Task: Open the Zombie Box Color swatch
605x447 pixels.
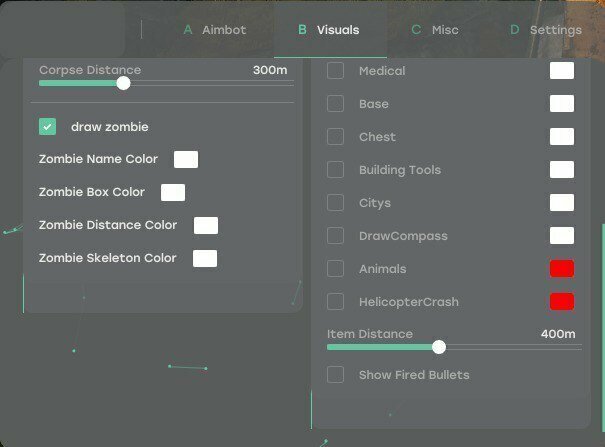Action: point(173,192)
